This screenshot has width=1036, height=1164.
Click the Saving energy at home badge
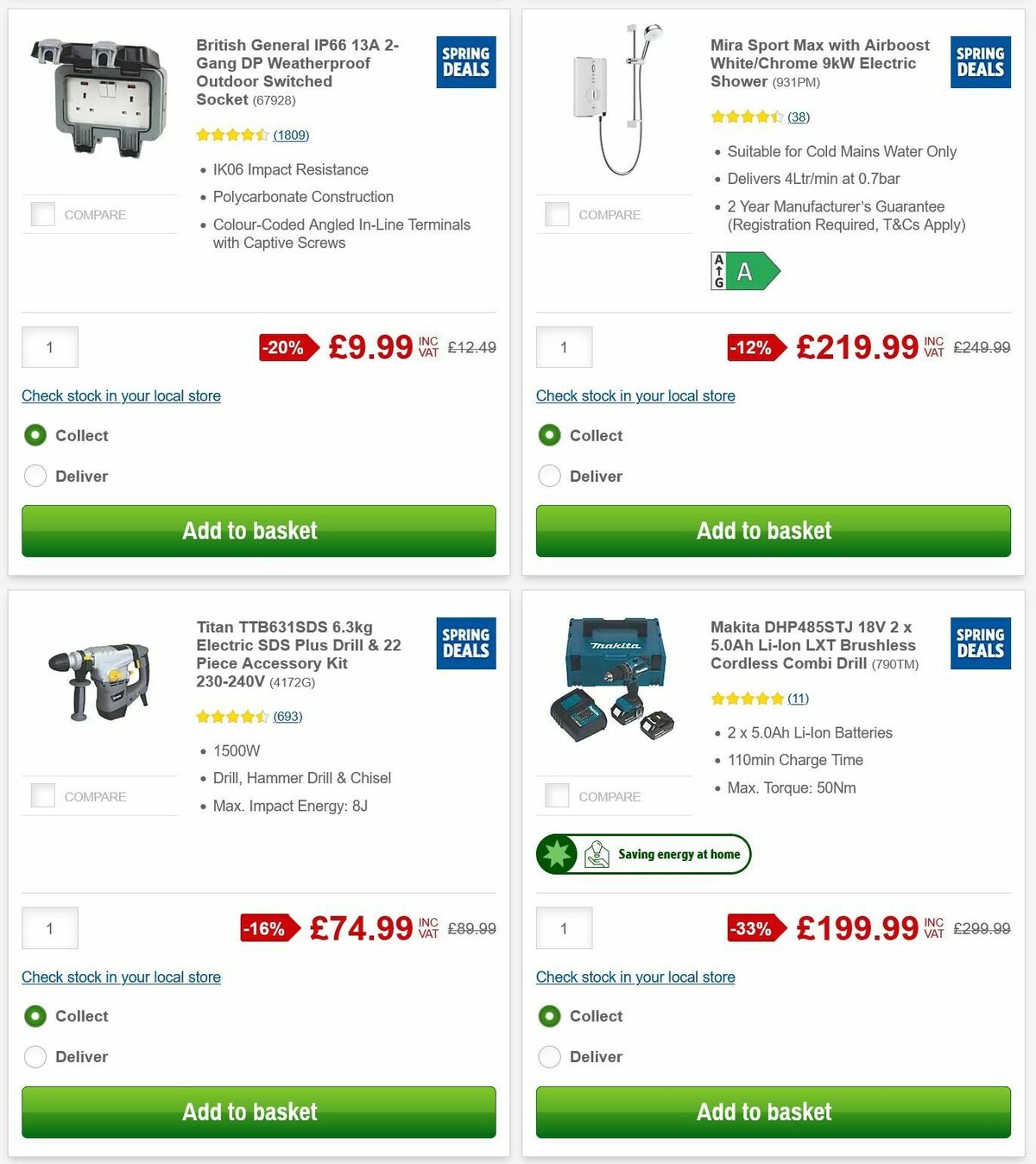(643, 854)
